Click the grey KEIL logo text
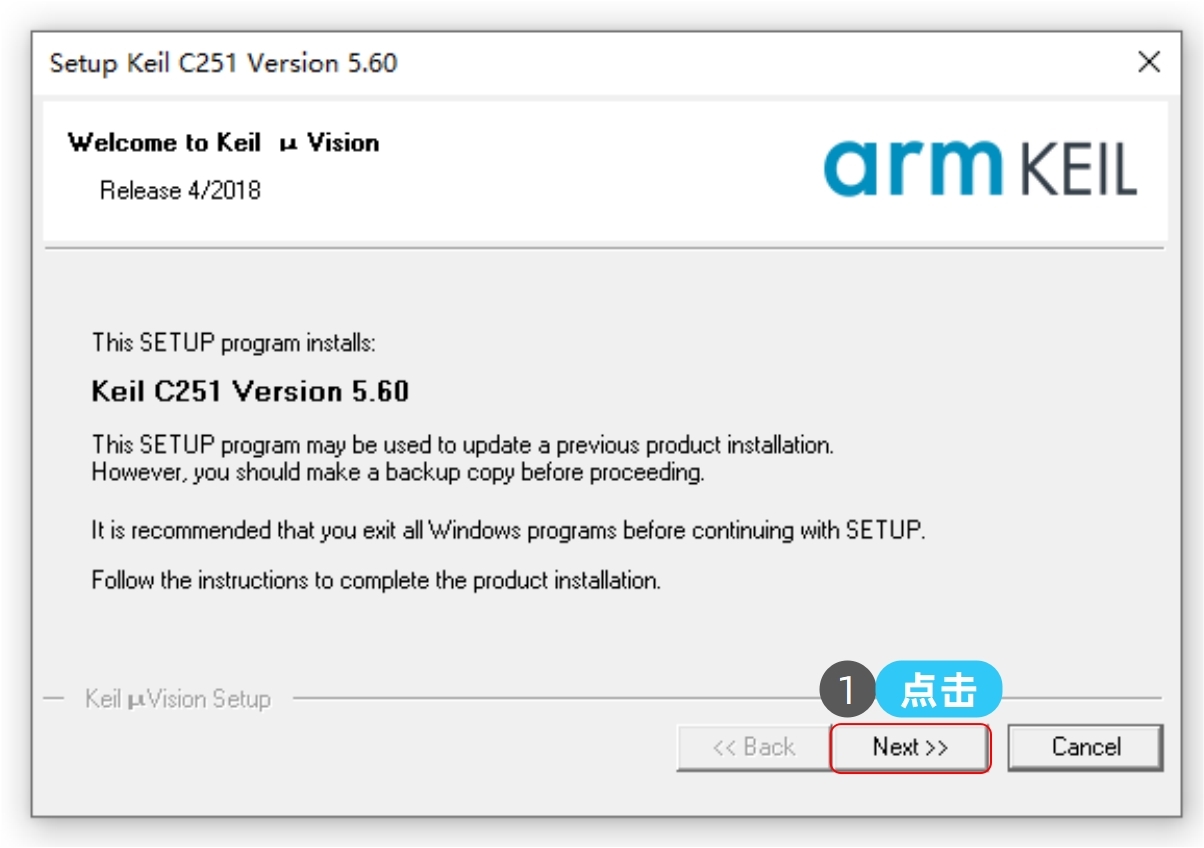1204x848 pixels. click(1078, 170)
